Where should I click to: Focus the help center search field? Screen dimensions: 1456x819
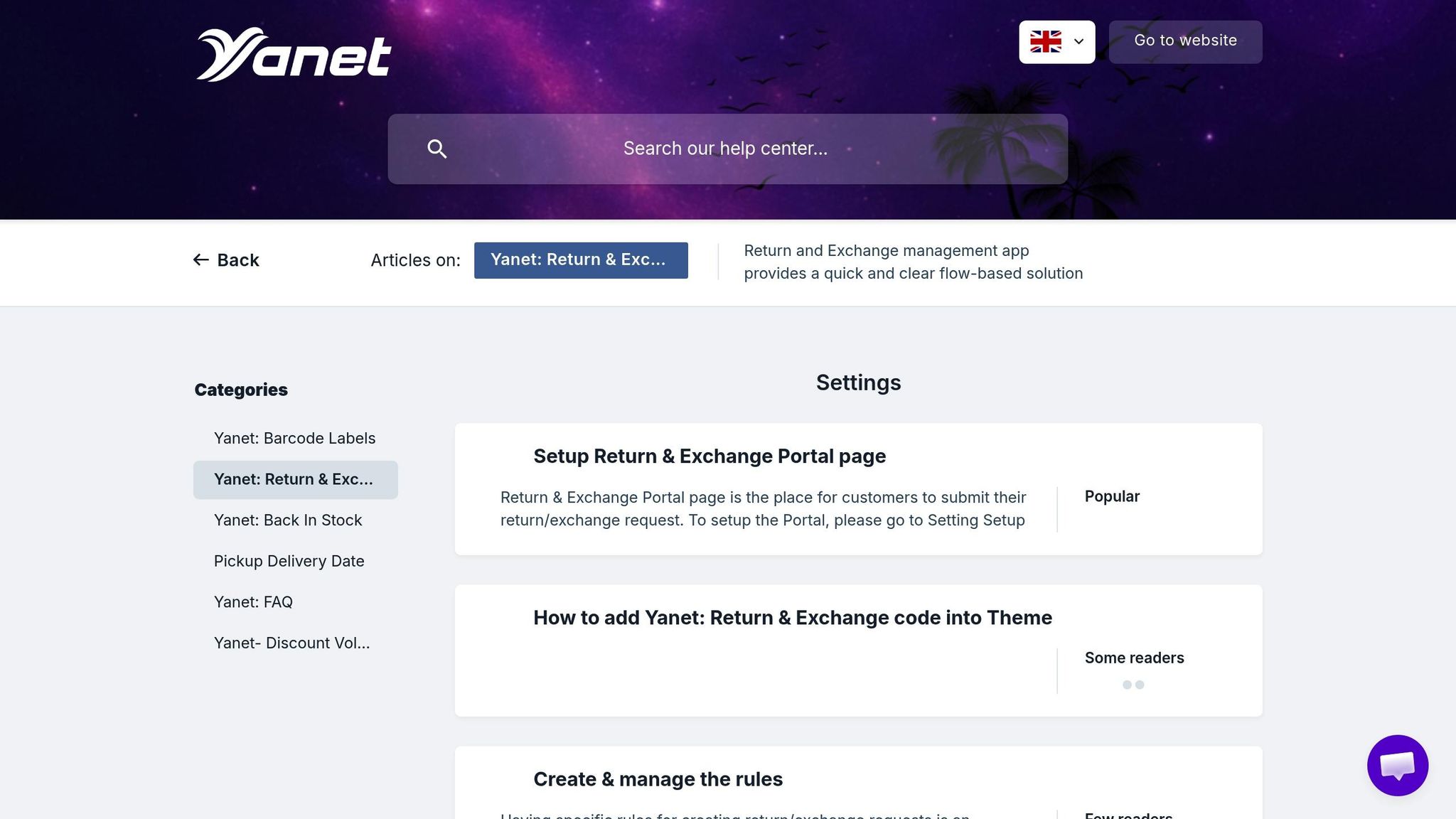pos(725,149)
